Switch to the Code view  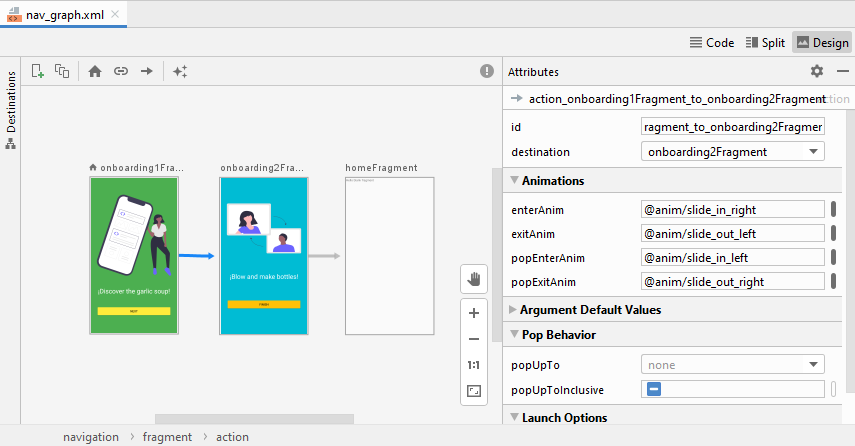point(712,43)
